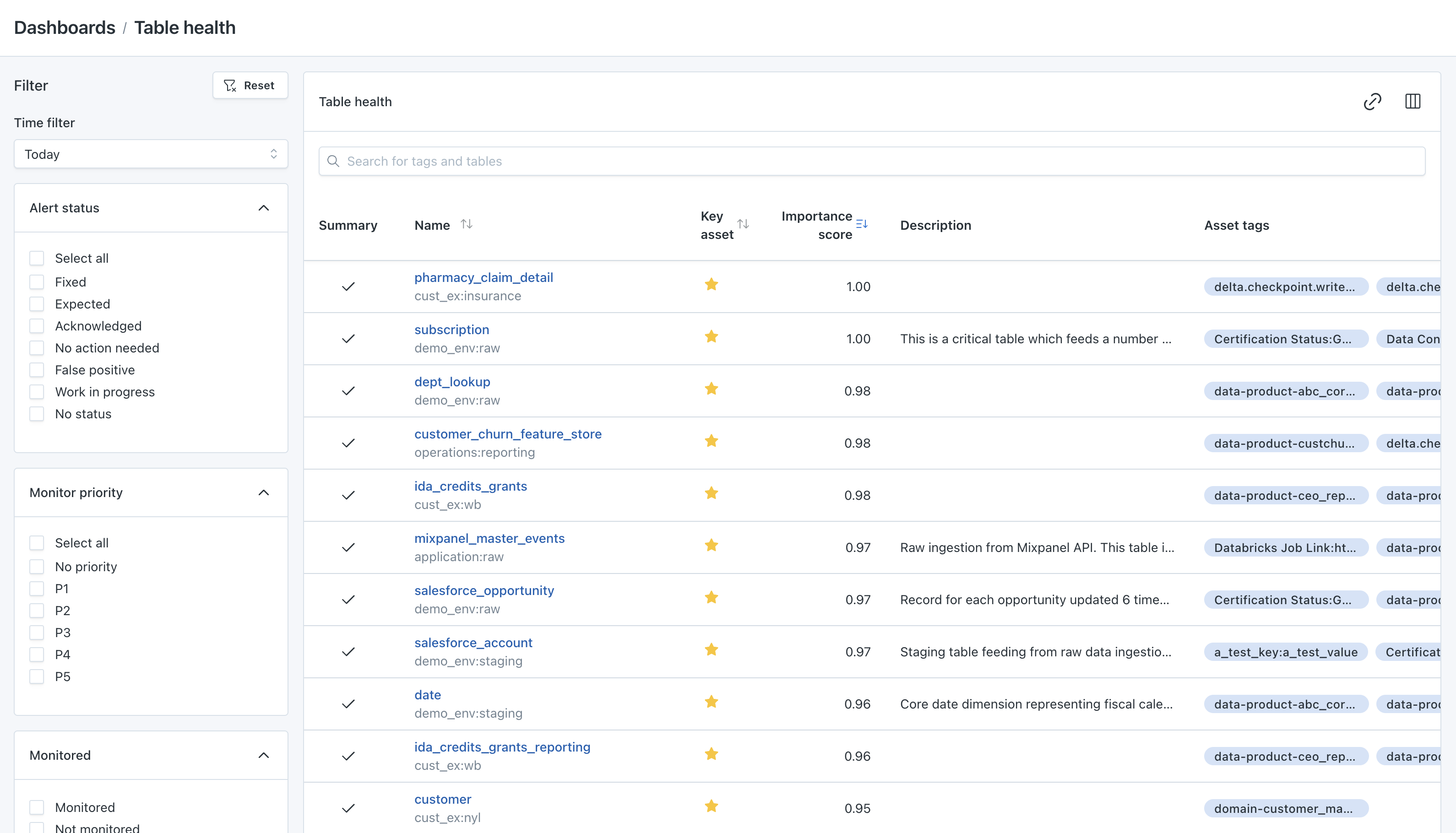Image resolution: width=1456 pixels, height=833 pixels.
Task: Click the copy link icon
Action: coord(1372,102)
